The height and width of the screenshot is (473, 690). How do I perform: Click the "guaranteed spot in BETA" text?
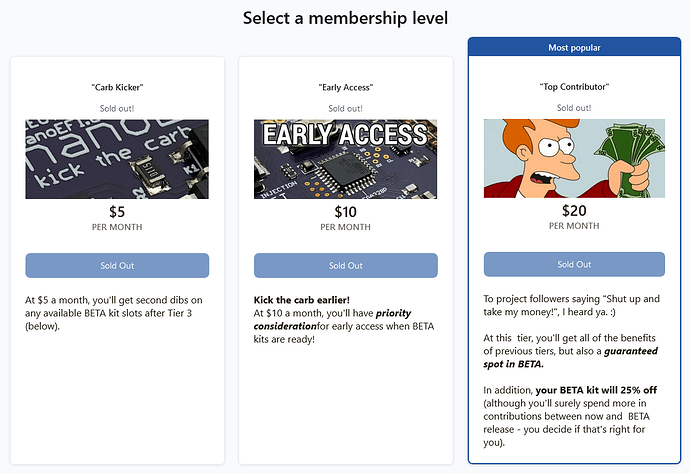pyautogui.click(x=570, y=357)
